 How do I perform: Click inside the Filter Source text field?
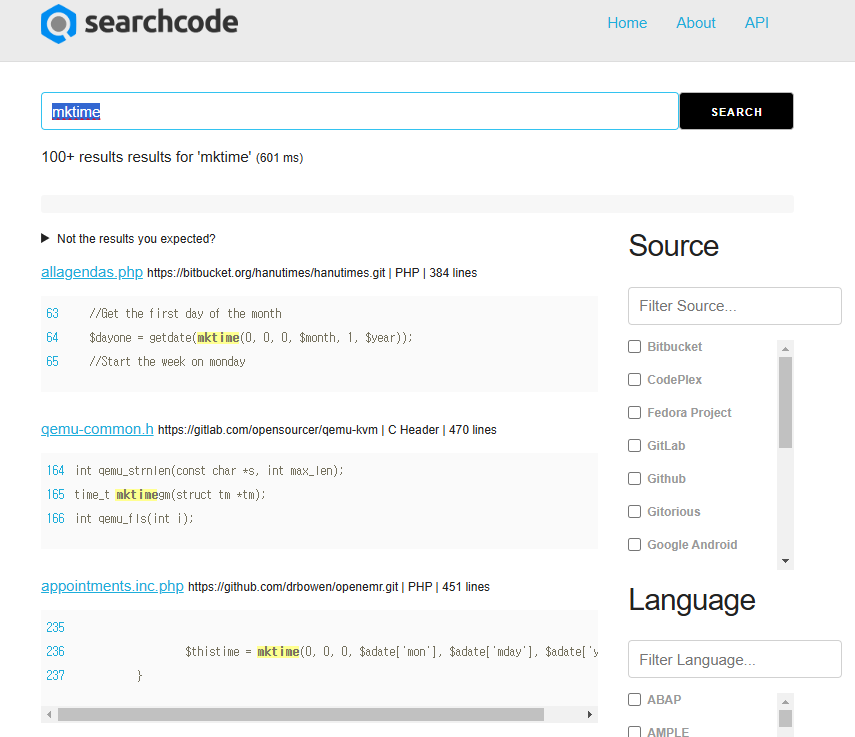point(734,306)
